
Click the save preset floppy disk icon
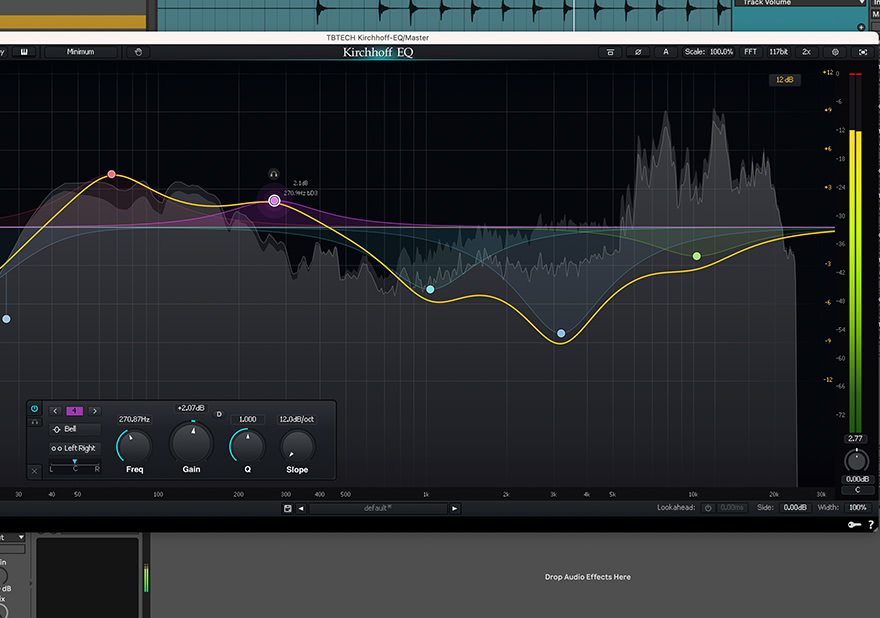288,508
